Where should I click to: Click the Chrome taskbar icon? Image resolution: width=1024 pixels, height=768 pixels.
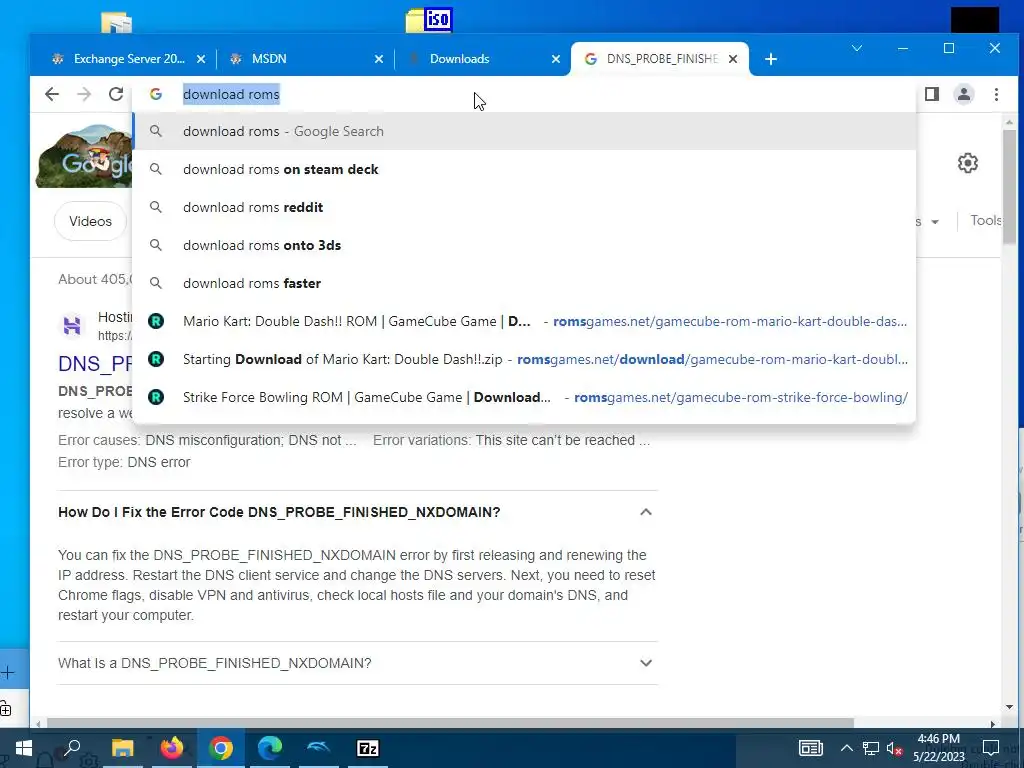coord(221,748)
